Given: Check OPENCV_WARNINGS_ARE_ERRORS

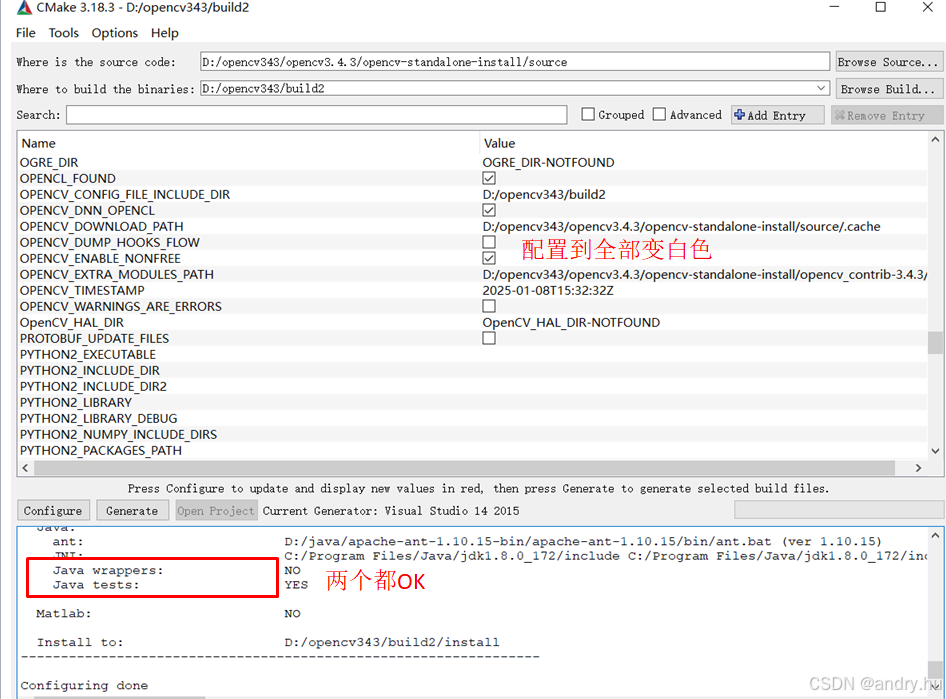Looking at the screenshot, I should coord(489,306).
